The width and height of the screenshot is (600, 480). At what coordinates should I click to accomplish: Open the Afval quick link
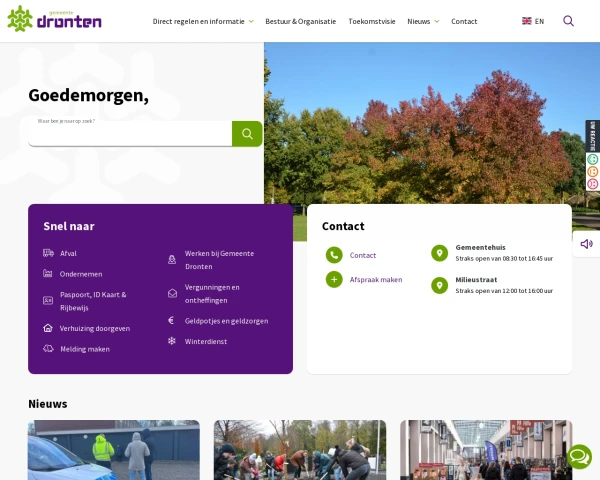click(68, 253)
